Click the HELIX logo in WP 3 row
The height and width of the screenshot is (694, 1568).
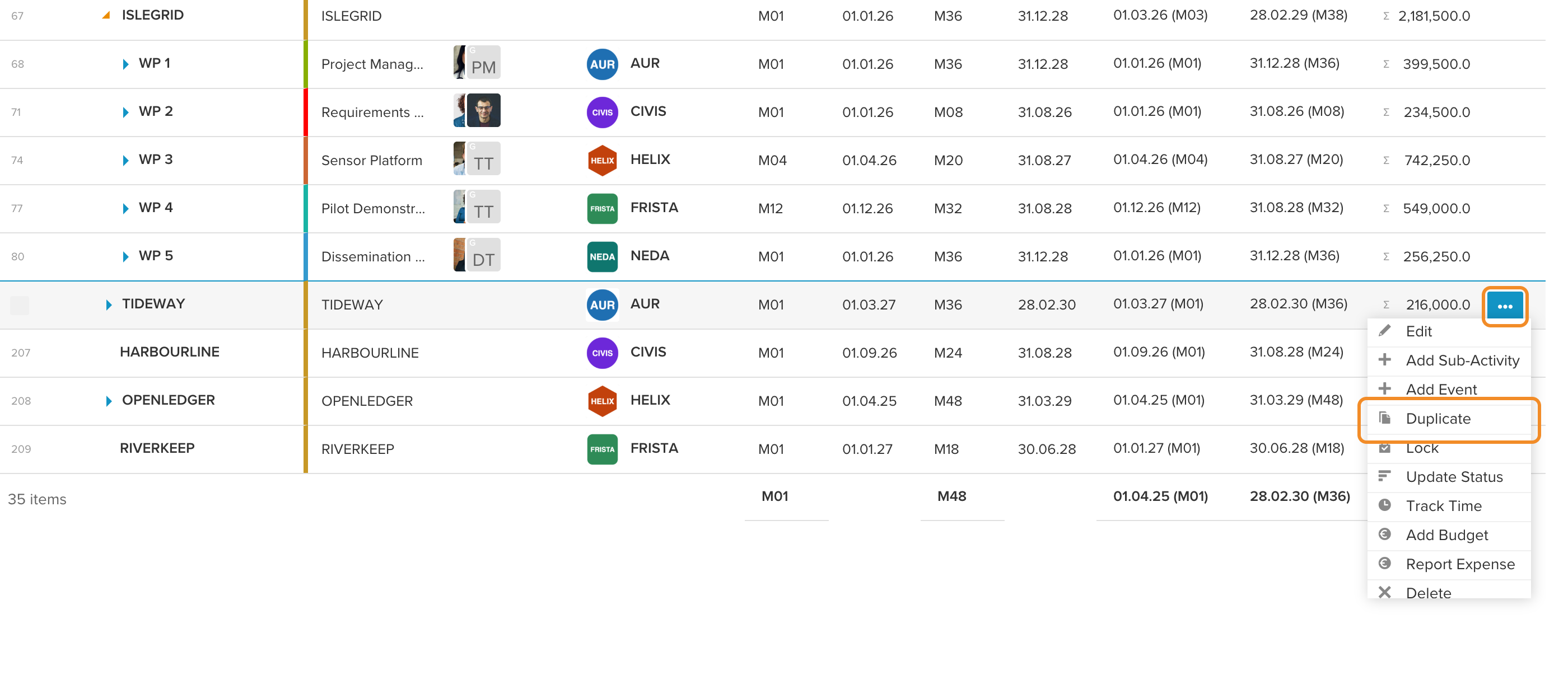(x=602, y=160)
